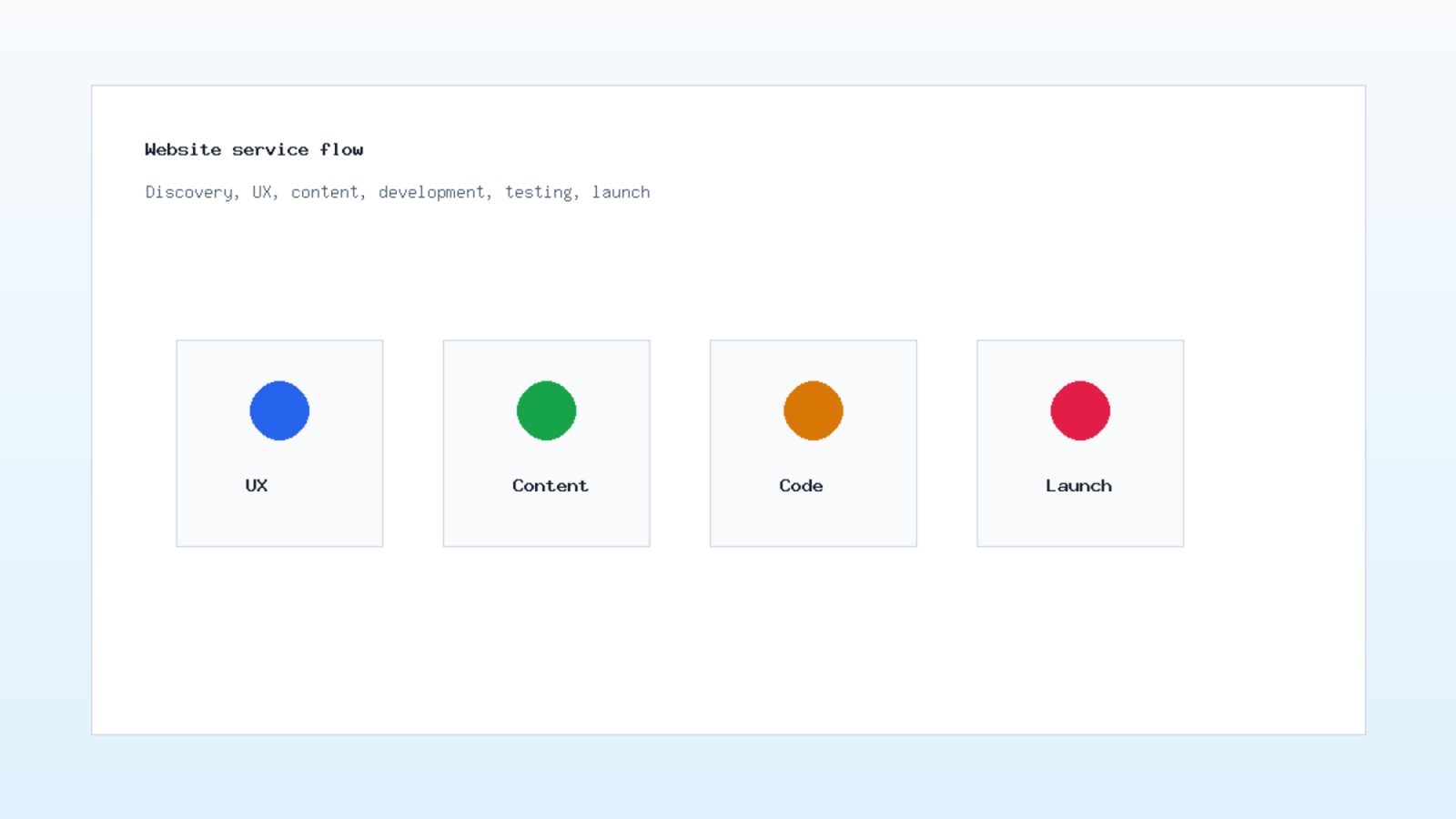Click the word UX in the subtitle

click(262, 192)
